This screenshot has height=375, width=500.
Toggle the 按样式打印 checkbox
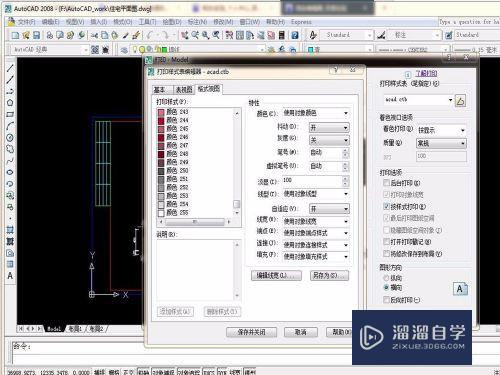(386, 206)
